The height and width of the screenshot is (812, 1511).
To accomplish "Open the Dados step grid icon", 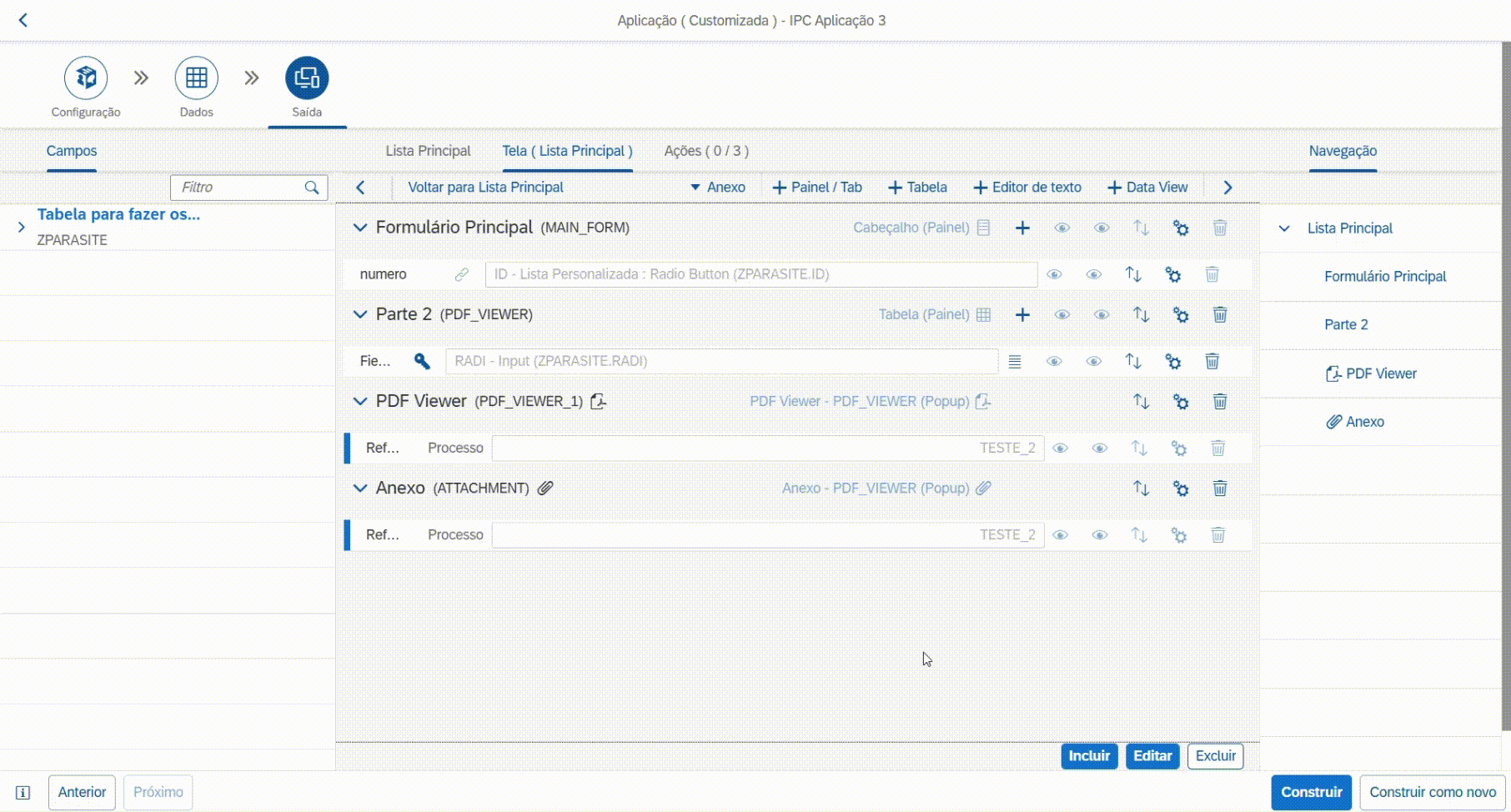I will [197, 78].
